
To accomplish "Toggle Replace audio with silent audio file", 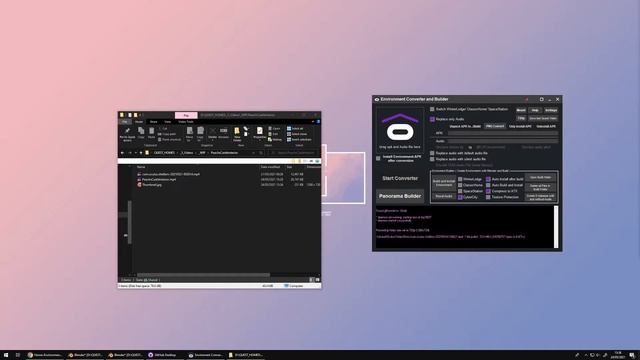I will pos(432,159).
